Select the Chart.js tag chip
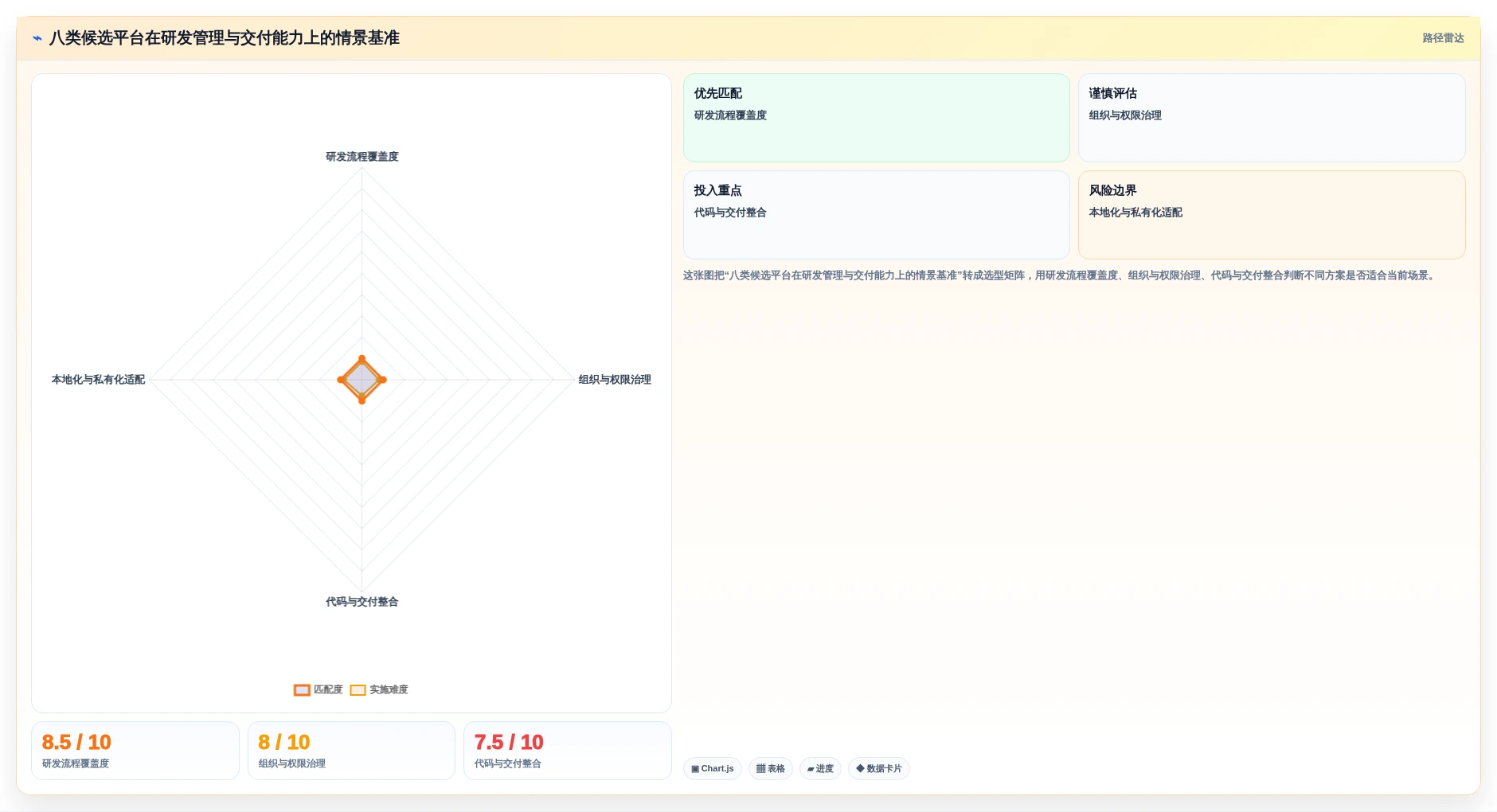 click(713, 768)
